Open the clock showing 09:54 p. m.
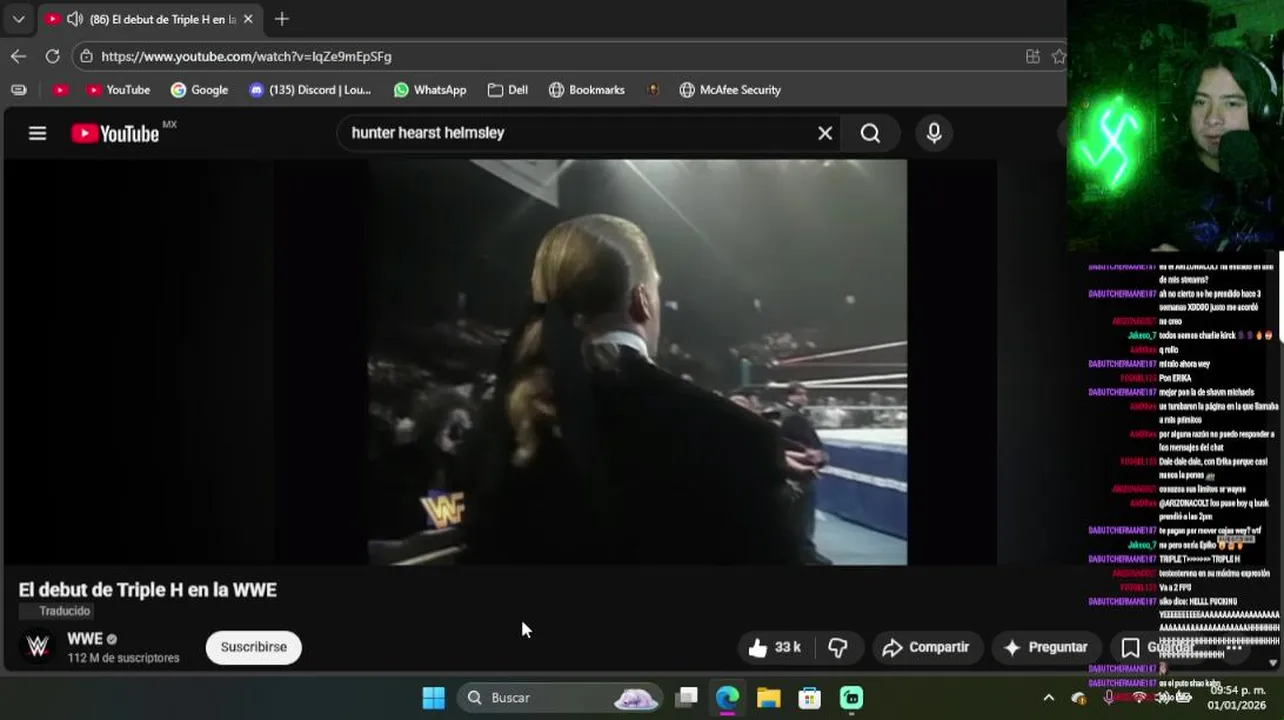This screenshot has width=1284, height=720. tap(1237, 697)
